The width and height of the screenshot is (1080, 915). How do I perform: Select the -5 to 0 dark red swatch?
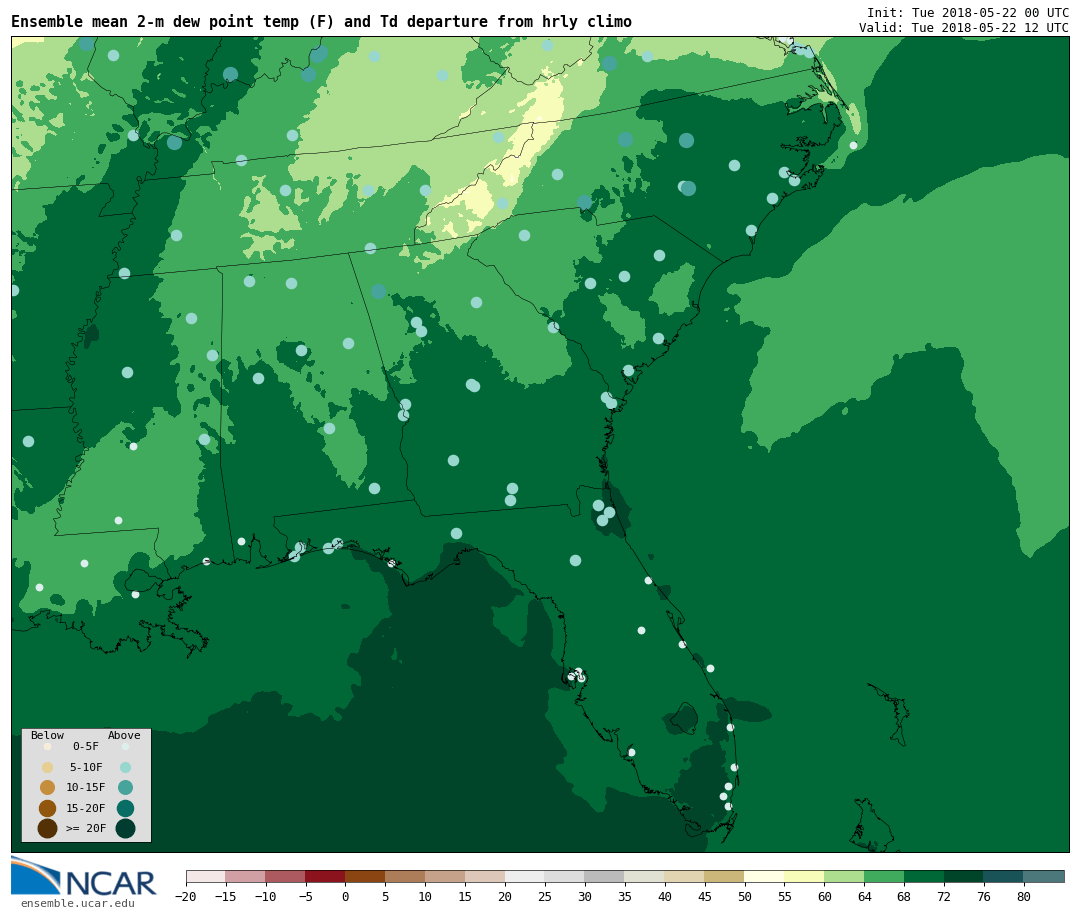(325, 876)
